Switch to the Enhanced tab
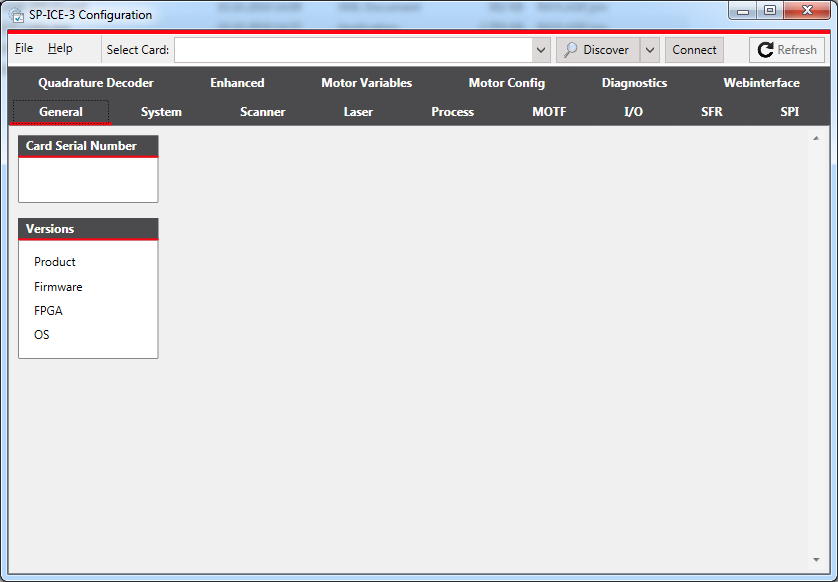 237,83
